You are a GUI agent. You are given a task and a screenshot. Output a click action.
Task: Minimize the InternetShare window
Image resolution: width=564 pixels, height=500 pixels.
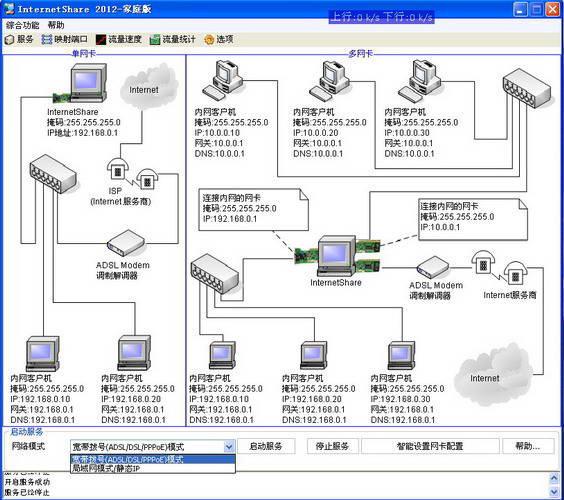[520, 9]
